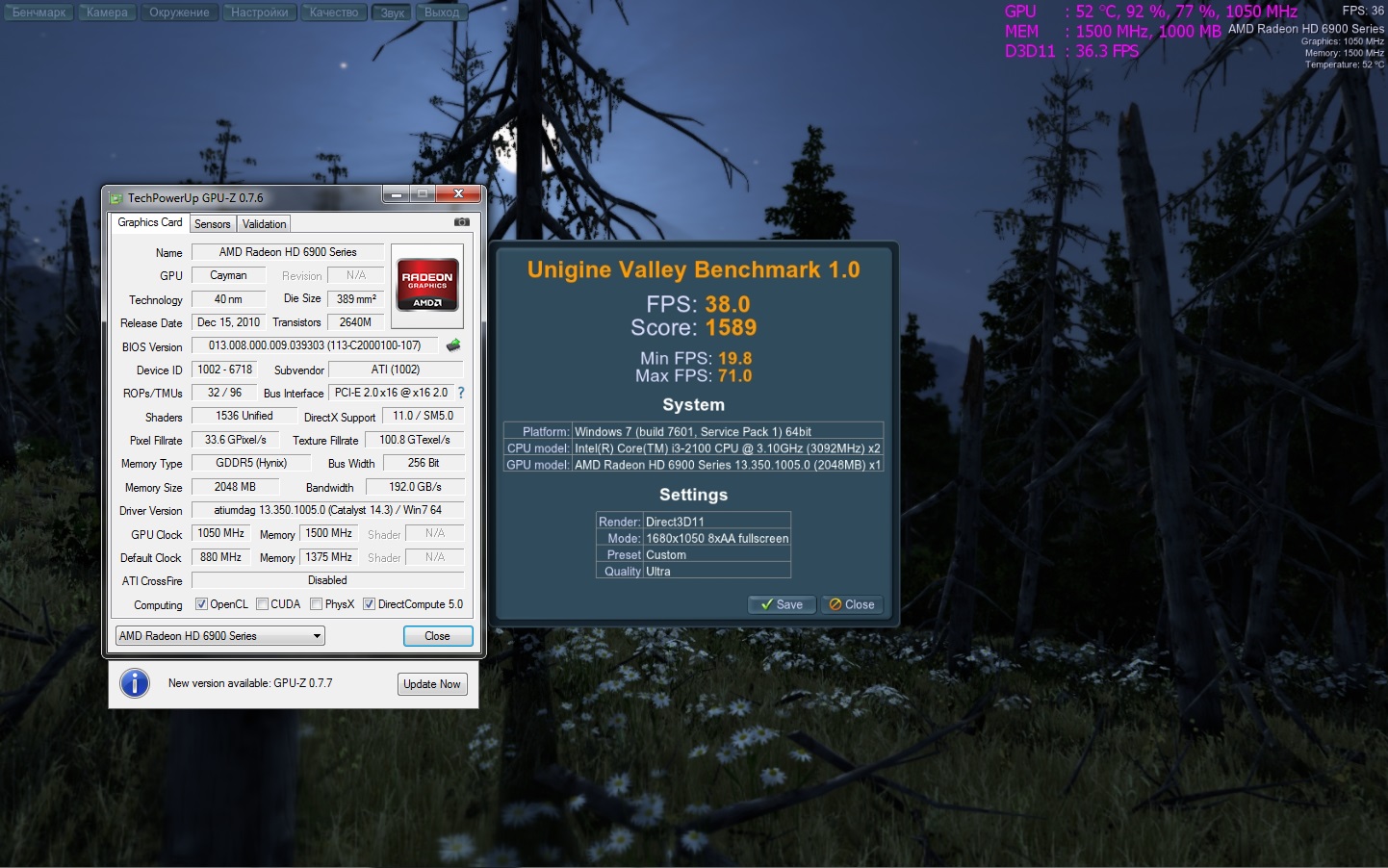
Task: Save the Unigine Valley benchmark result
Action: 782,604
